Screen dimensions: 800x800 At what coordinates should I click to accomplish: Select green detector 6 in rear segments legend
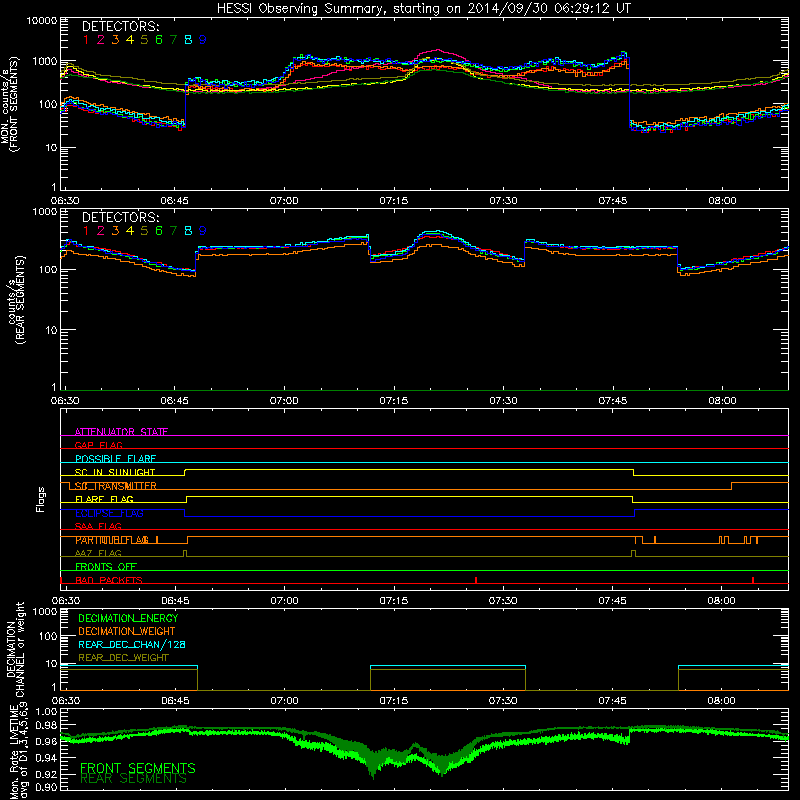pyautogui.click(x=159, y=231)
